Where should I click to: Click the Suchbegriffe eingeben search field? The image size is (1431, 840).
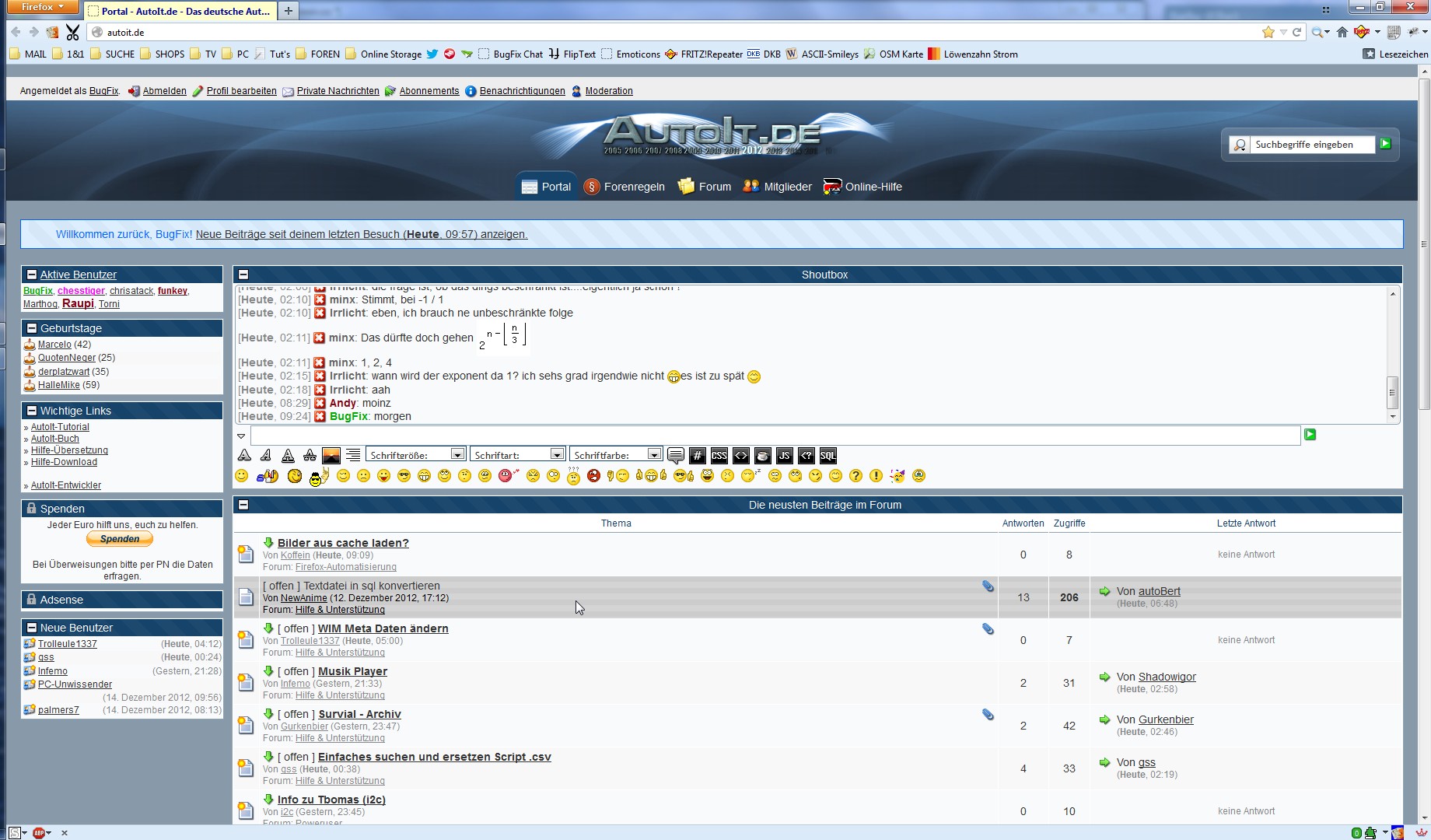(1311, 145)
